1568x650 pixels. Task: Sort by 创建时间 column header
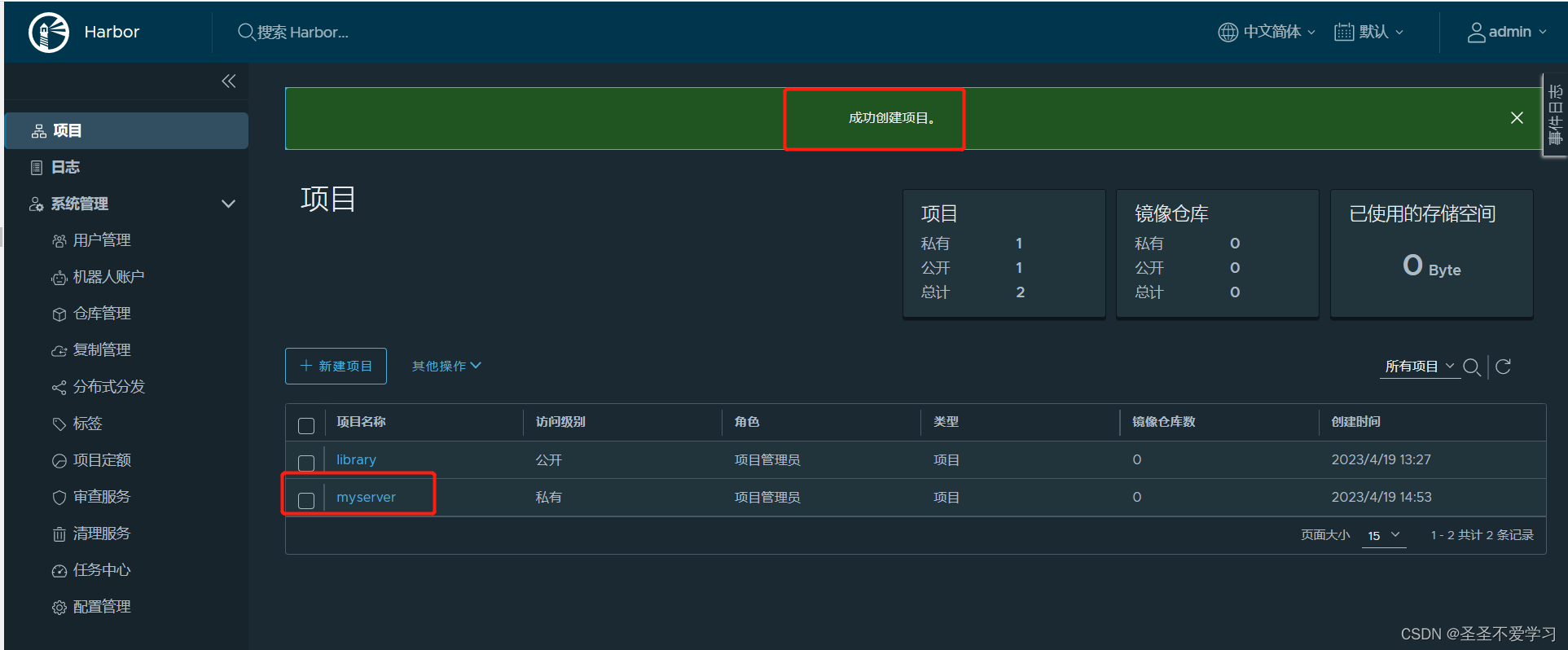[1356, 422]
